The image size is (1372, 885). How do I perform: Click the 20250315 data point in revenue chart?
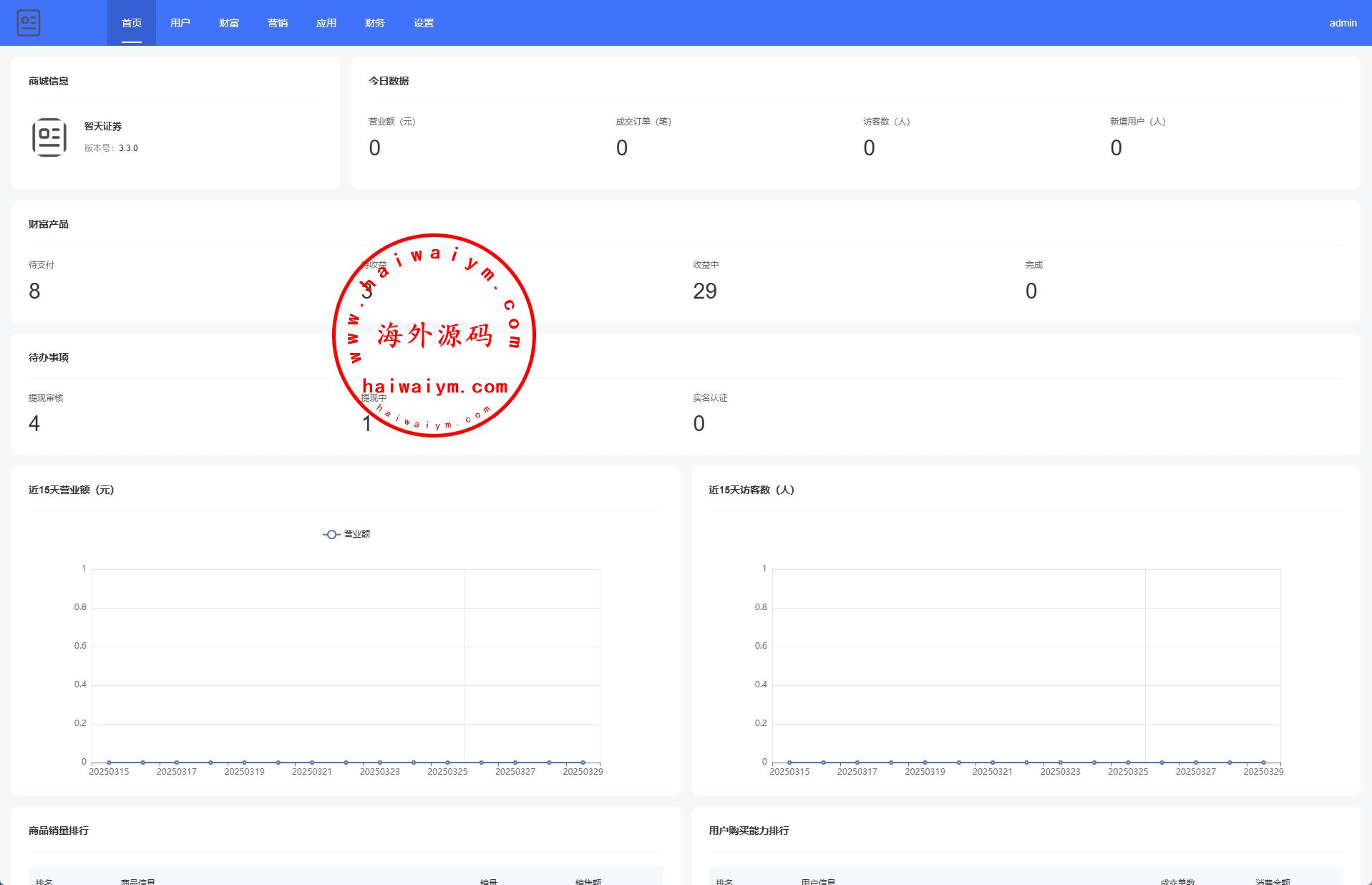(109, 763)
